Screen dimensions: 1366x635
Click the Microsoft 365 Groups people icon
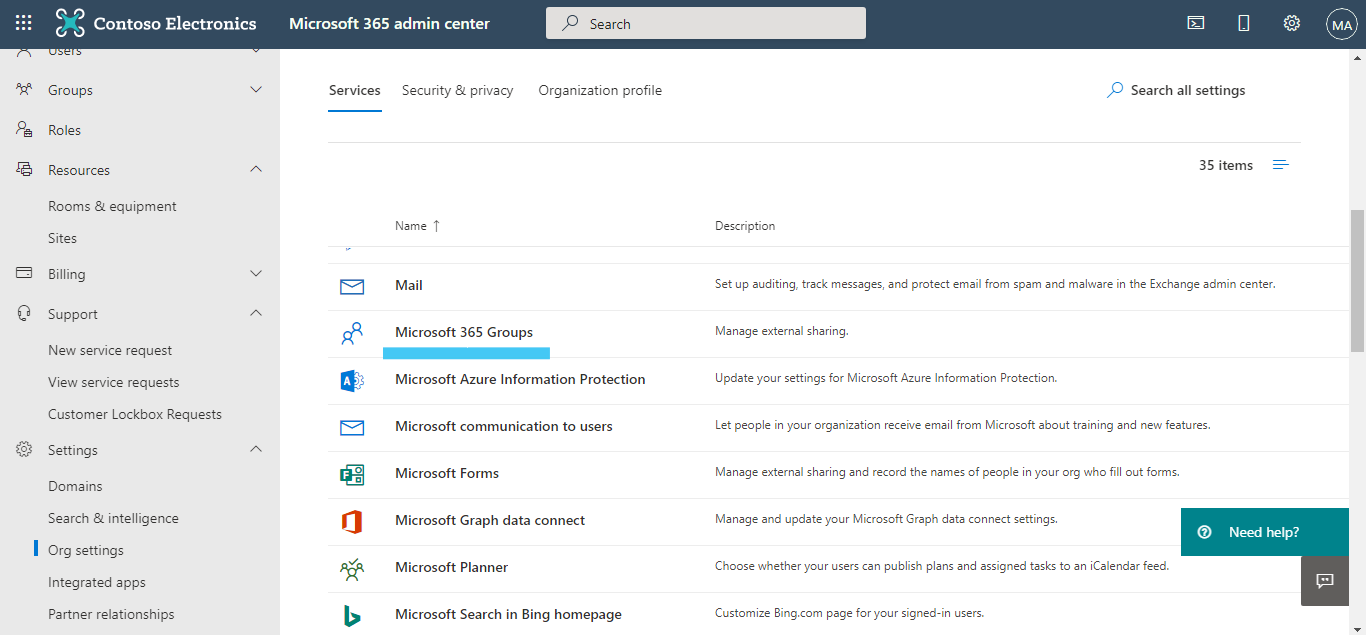pos(352,334)
